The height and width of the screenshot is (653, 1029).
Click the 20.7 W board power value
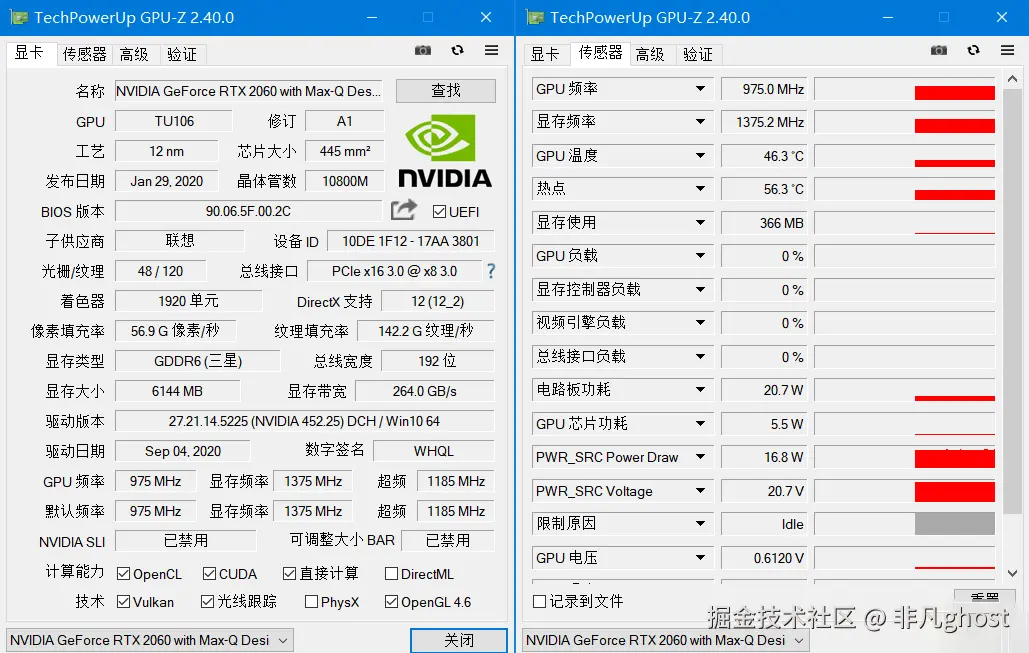764,390
